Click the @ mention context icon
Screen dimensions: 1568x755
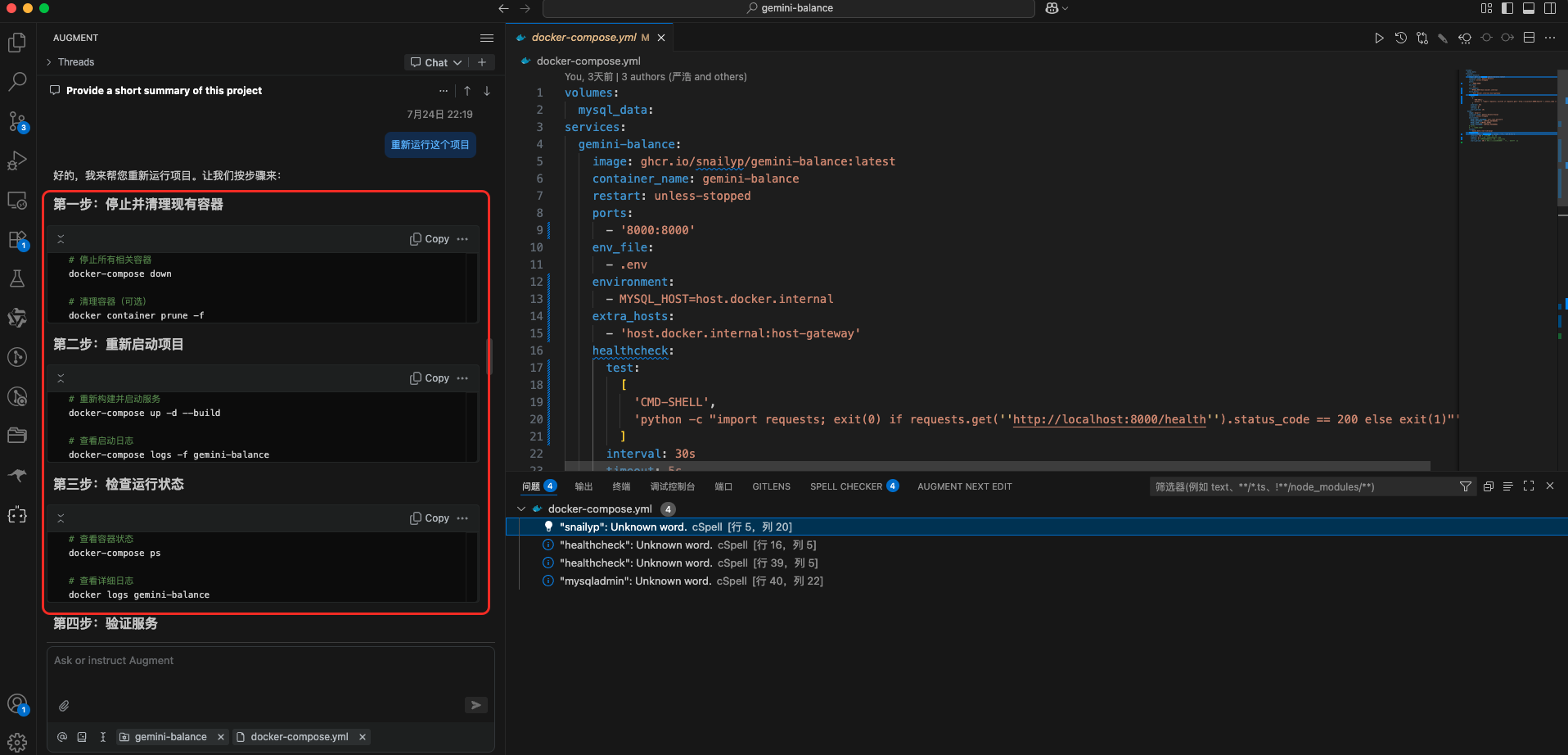point(62,737)
